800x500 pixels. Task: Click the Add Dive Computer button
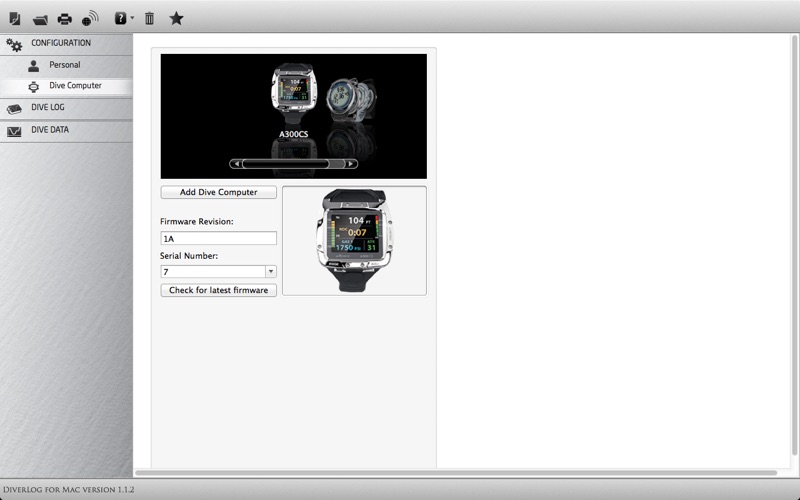tap(218, 192)
